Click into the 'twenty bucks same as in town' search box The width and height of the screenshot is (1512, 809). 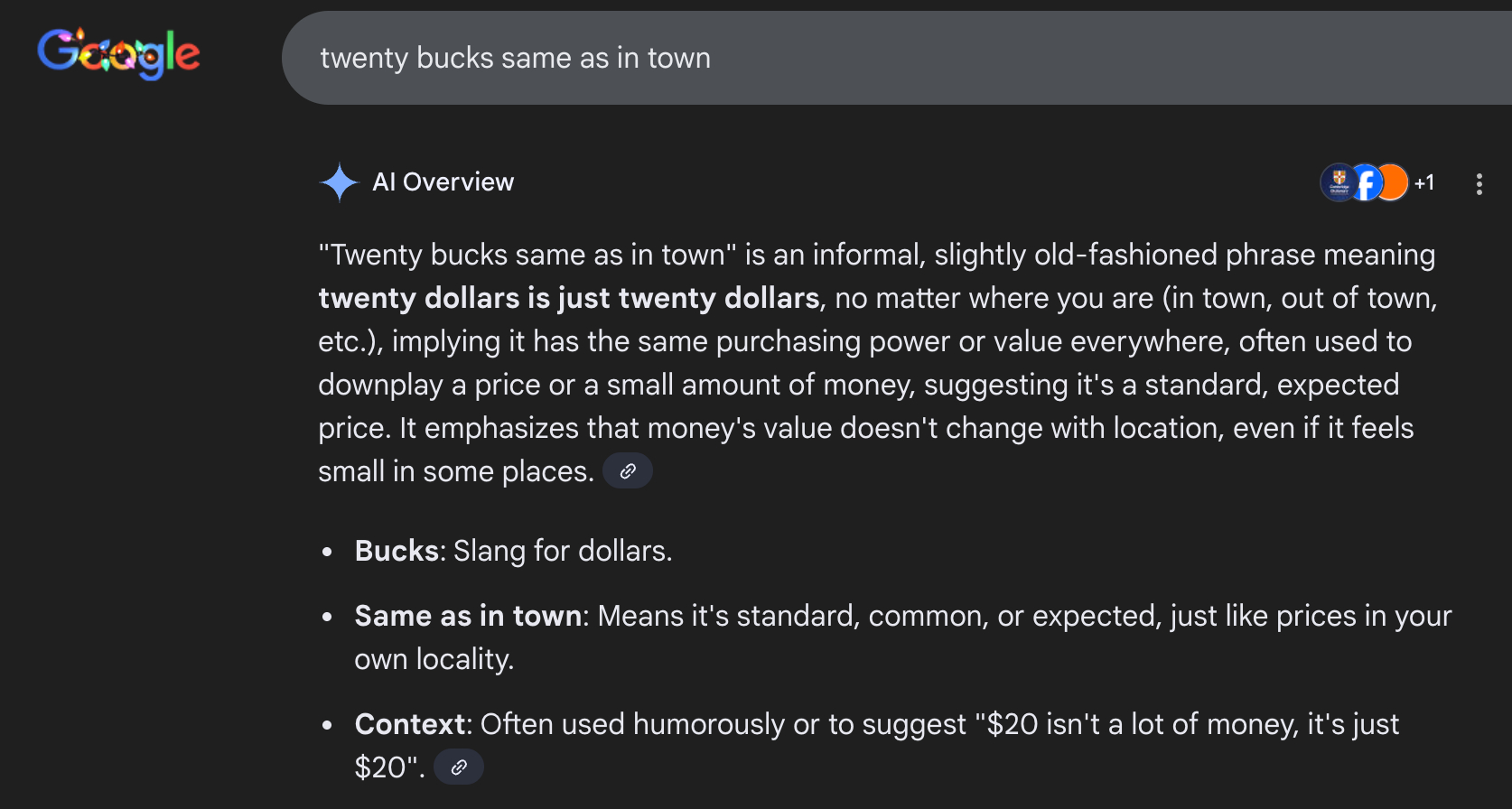(813, 58)
